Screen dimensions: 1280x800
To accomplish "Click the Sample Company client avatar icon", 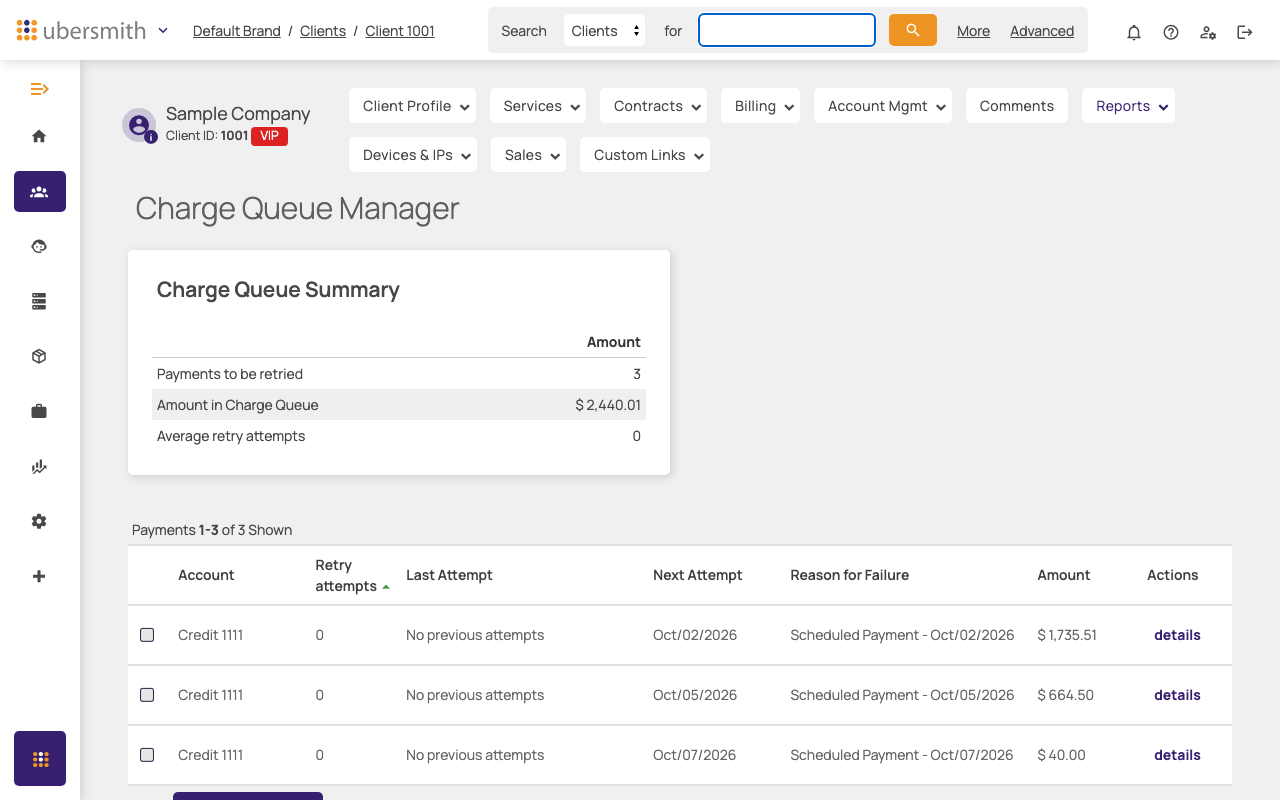I will [139, 125].
